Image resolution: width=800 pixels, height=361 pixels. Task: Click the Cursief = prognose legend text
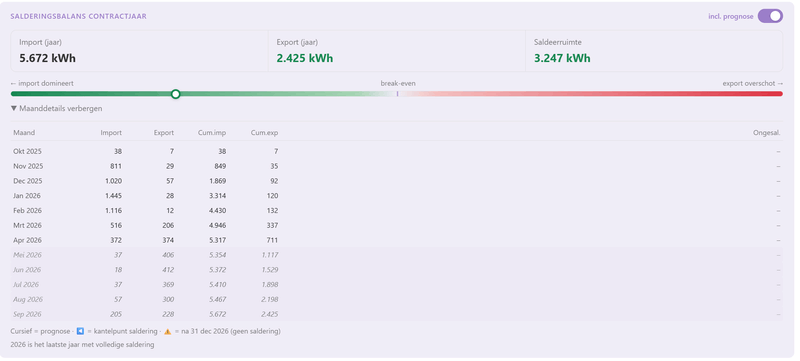[x=40, y=331]
